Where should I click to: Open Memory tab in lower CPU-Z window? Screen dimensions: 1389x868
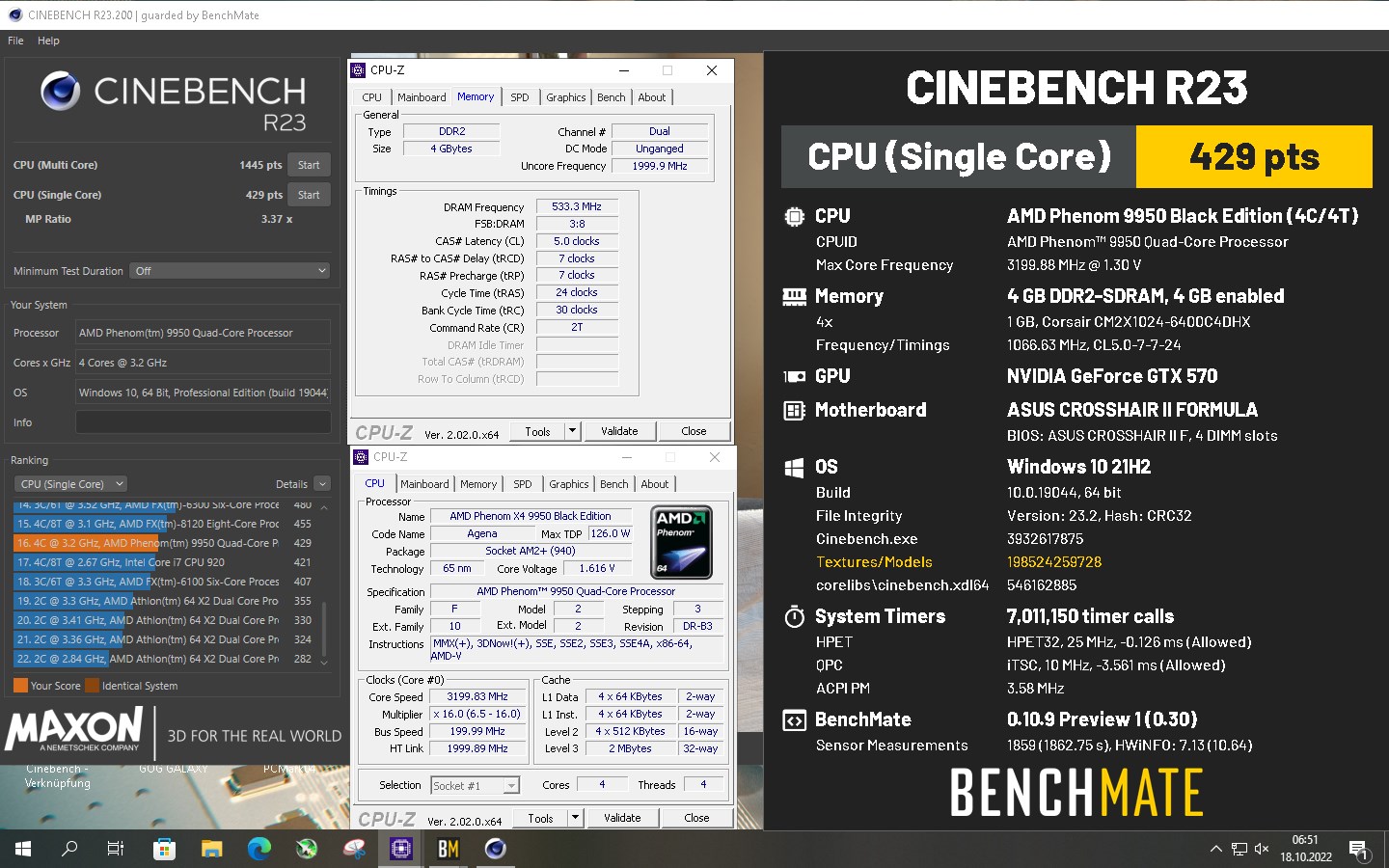pyautogui.click(x=478, y=484)
